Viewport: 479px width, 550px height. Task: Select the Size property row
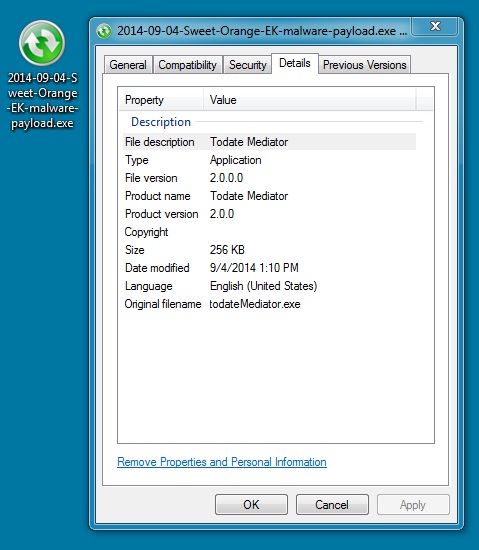coord(269,250)
